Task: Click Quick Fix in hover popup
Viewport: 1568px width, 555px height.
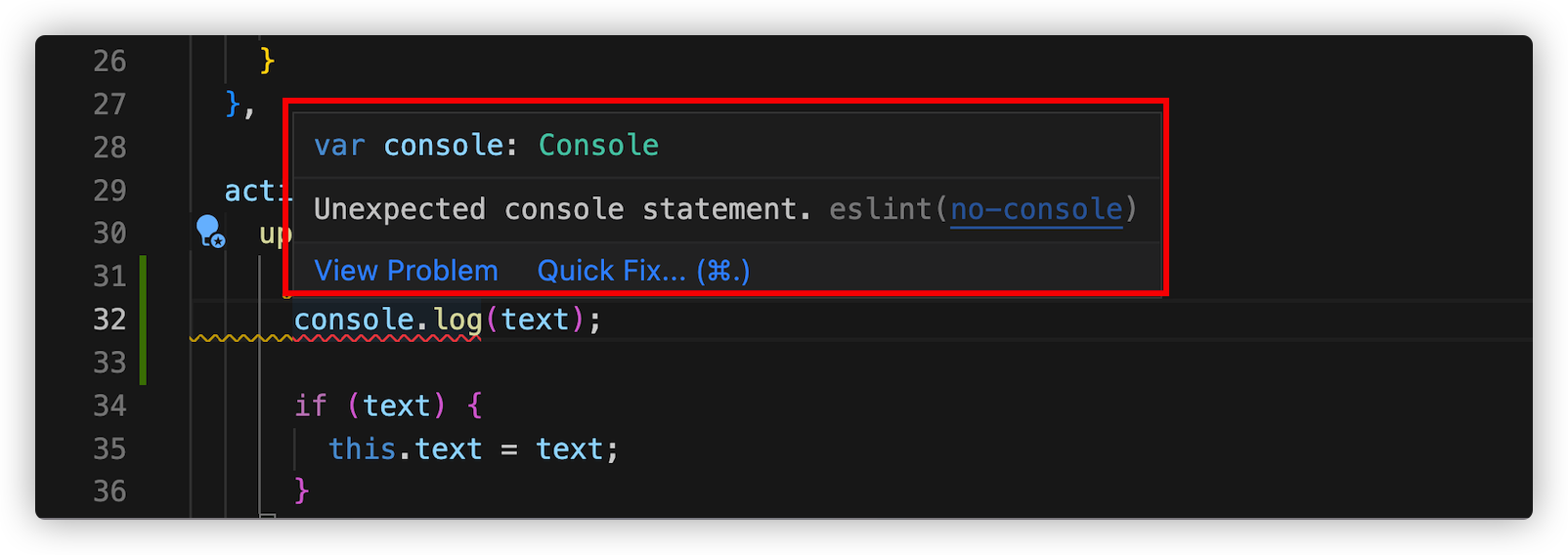Action: [x=642, y=271]
